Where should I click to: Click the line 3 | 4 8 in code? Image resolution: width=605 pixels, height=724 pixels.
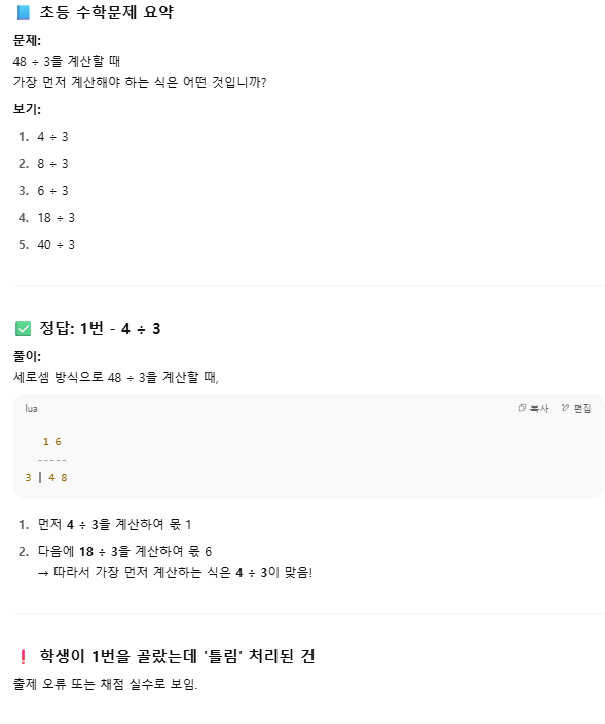coord(47,478)
